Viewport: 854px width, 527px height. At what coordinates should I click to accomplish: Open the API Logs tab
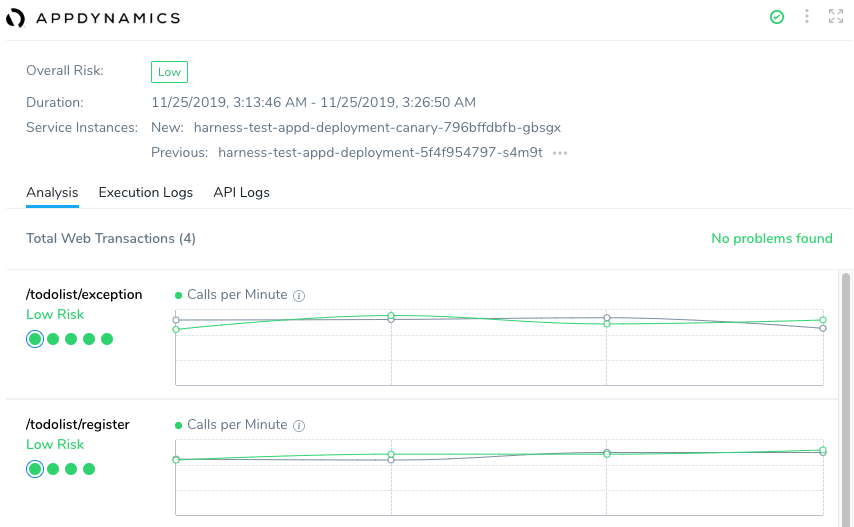(x=241, y=192)
